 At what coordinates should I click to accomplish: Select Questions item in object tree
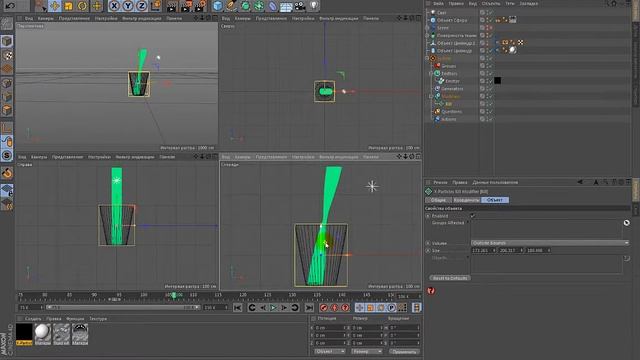tap(451, 111)
